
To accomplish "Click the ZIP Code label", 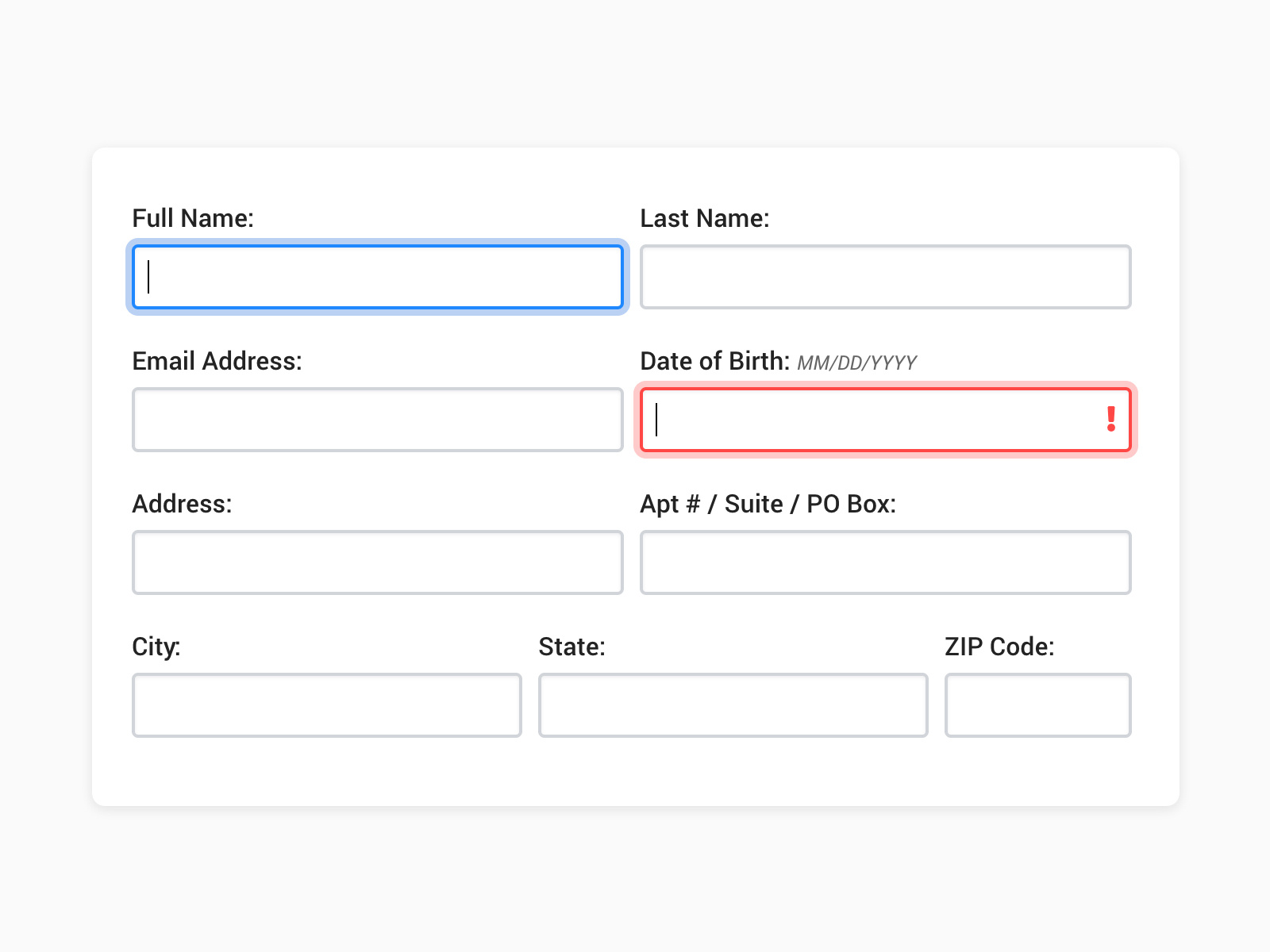I will click(x=999, y=647).
